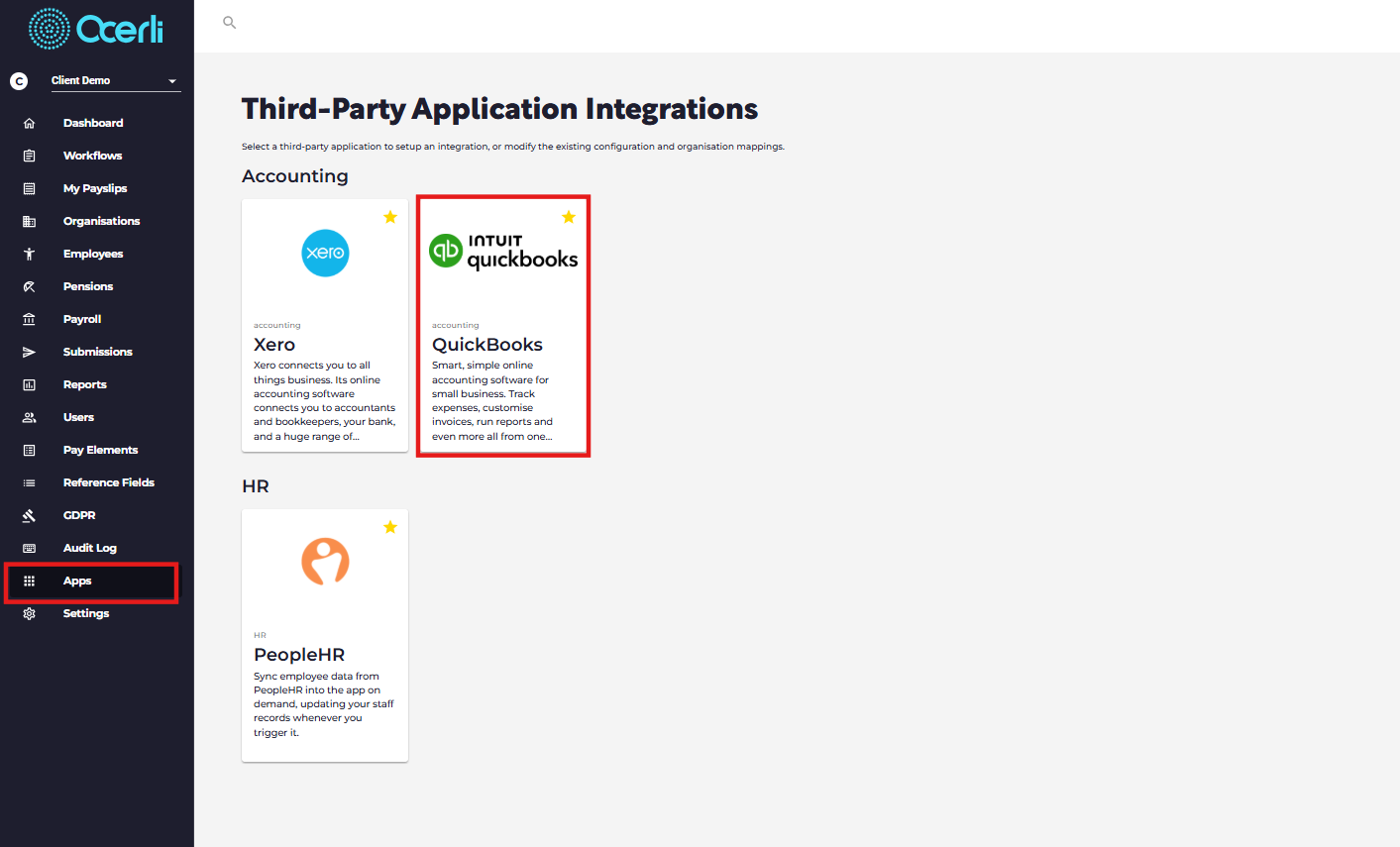
Task: Click the Organisations building icon
Action: click(29, 221)
